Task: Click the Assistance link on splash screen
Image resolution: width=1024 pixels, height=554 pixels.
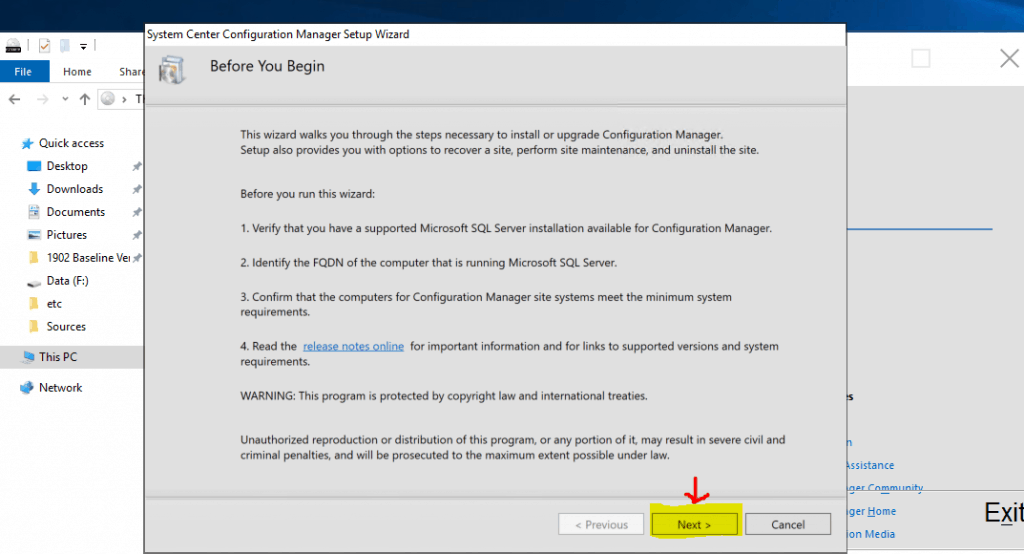Action: point(870,465)
